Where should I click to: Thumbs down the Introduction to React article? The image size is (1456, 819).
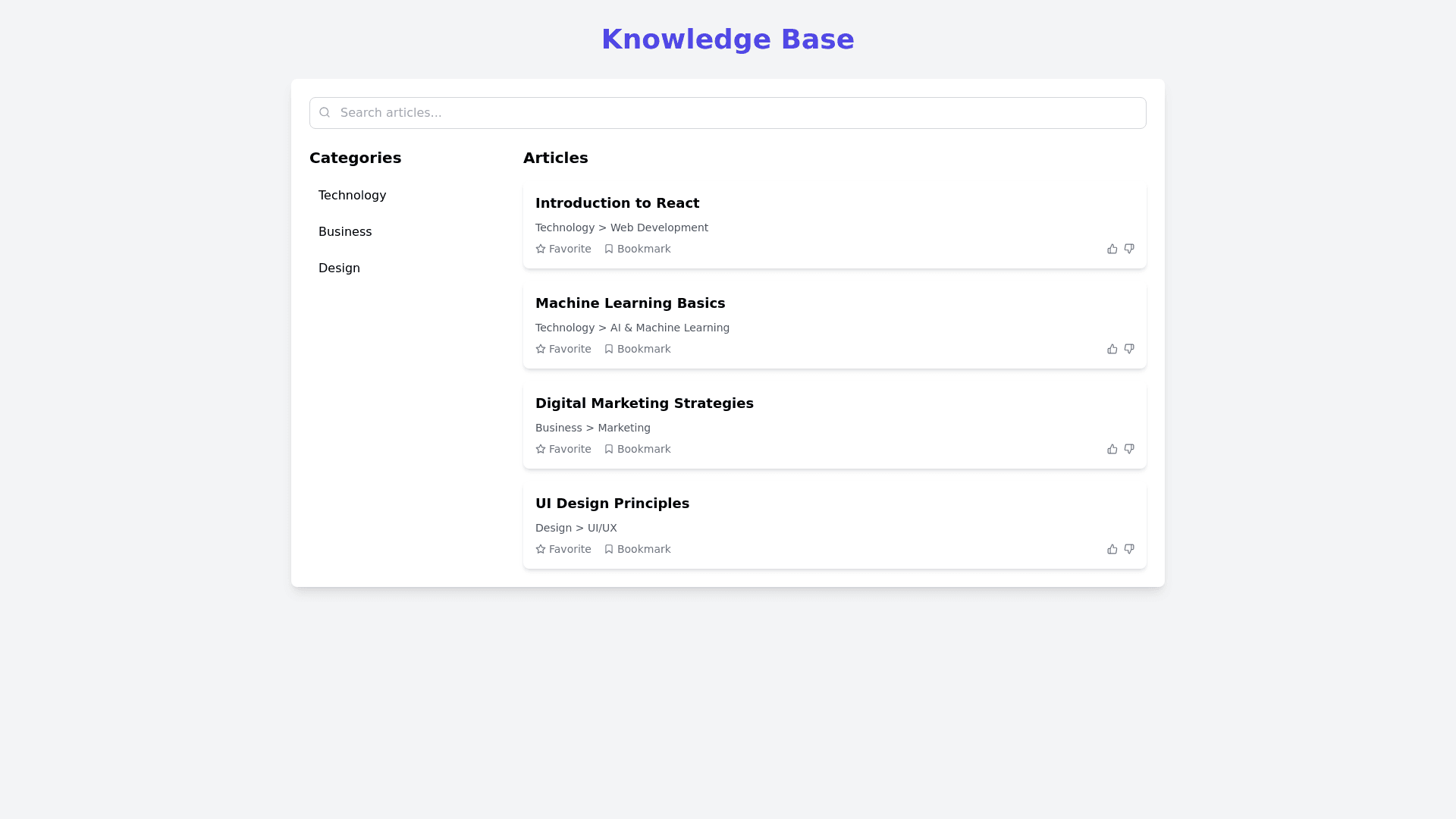click(1129, 249)
